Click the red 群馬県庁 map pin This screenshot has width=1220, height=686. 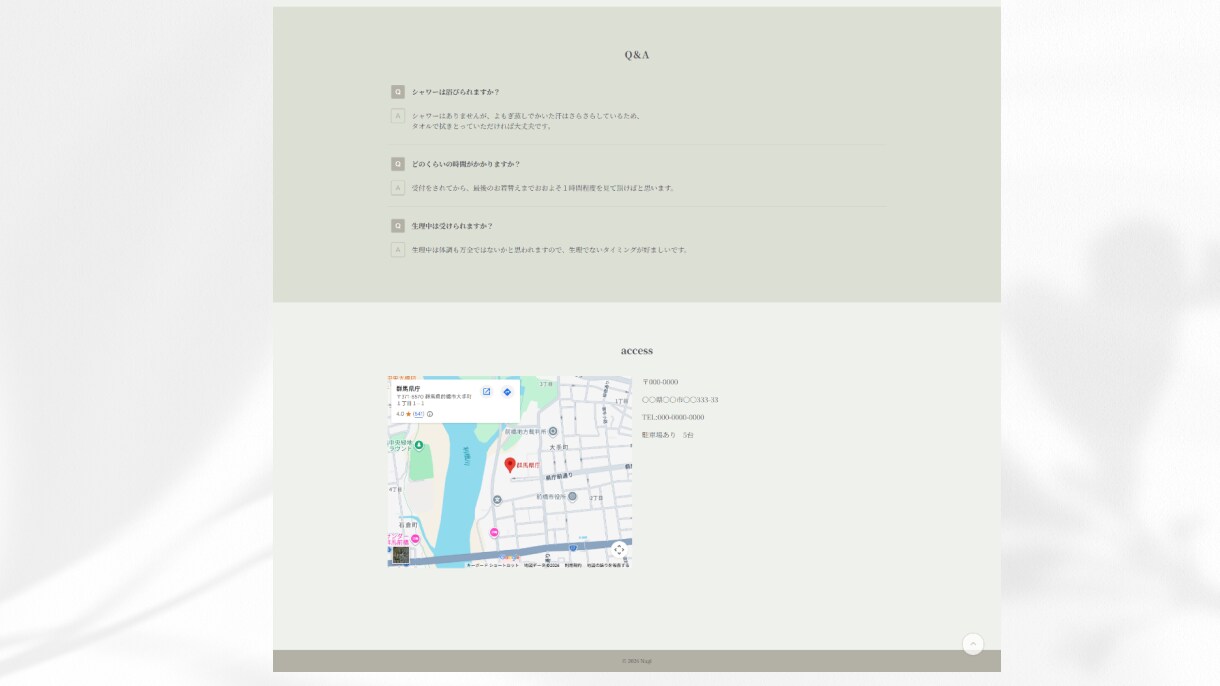(x=510, y=465)
